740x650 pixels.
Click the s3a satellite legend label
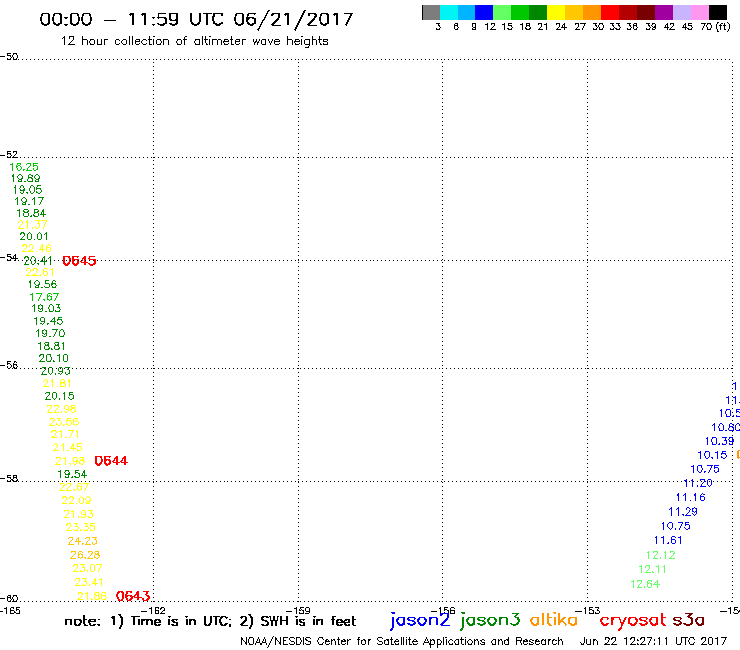pos(688,620)
